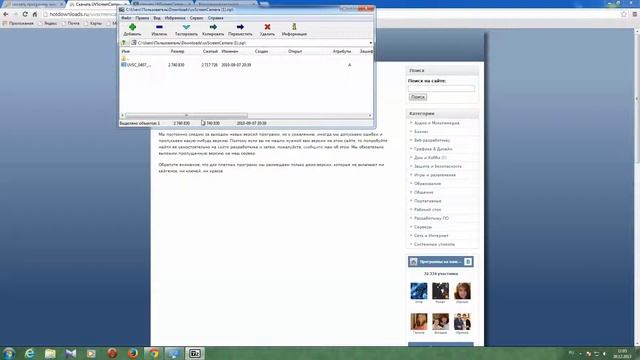
Task: Click the horizontal scrollbar right arrow in 7-Zip
Action: point(370,116)
